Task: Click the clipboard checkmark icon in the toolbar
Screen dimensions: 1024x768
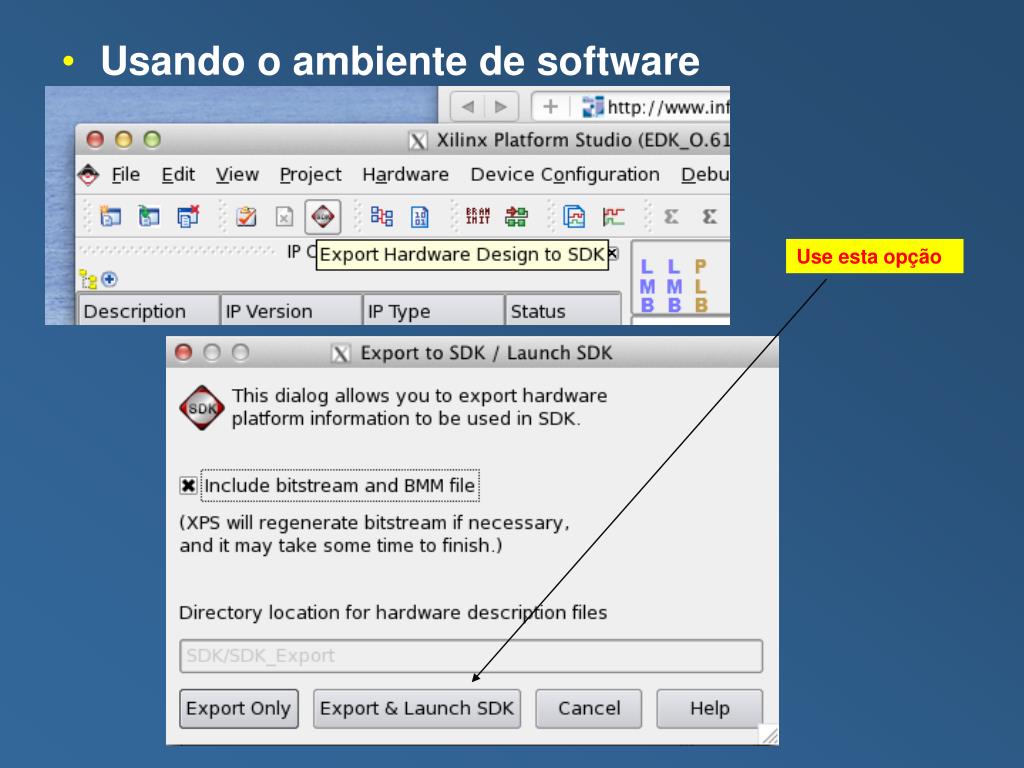Action: pos(246,216)
